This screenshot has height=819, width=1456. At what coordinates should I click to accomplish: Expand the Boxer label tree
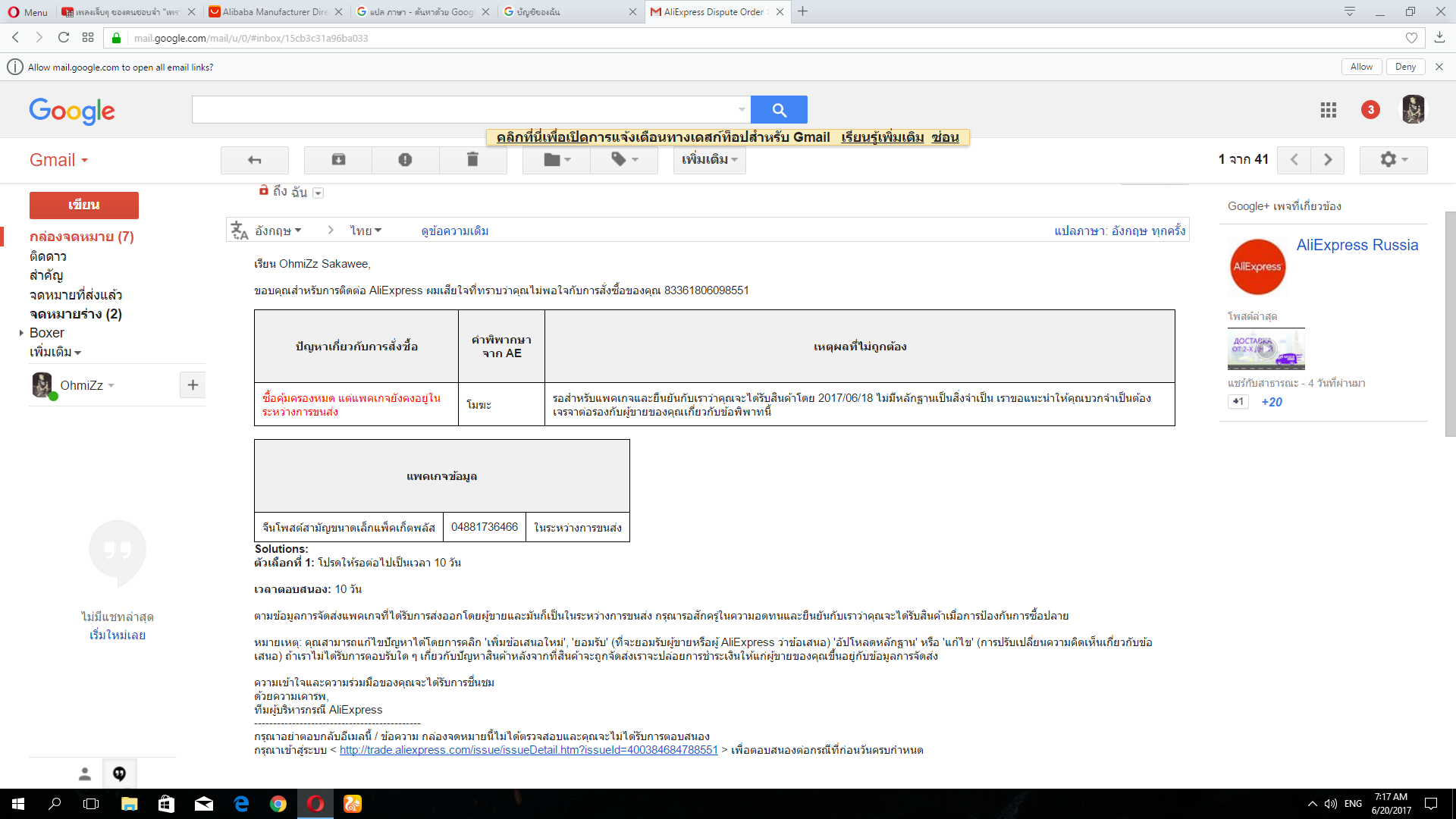21,333
